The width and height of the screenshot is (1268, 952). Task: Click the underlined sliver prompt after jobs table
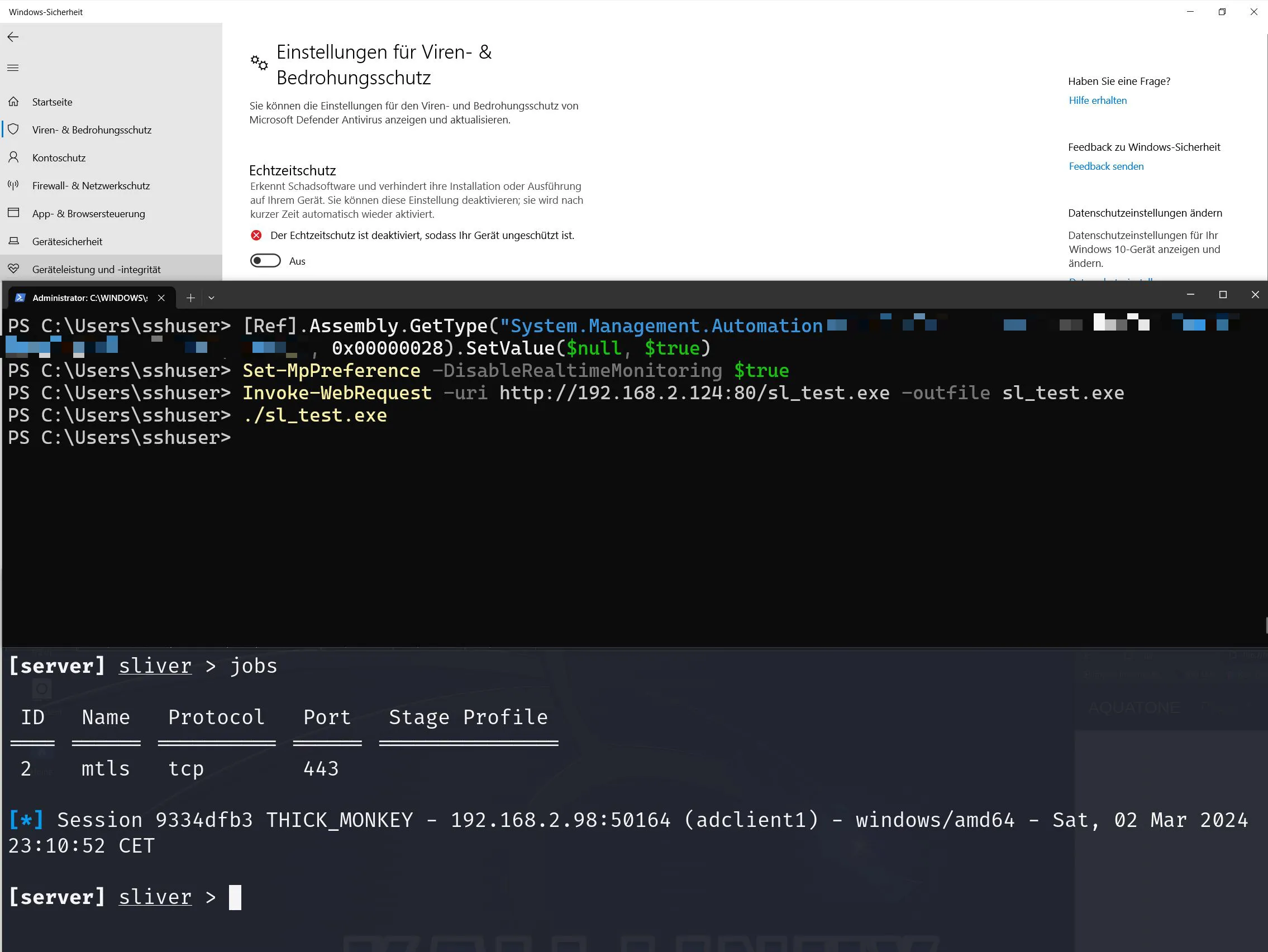click(155, 896)
